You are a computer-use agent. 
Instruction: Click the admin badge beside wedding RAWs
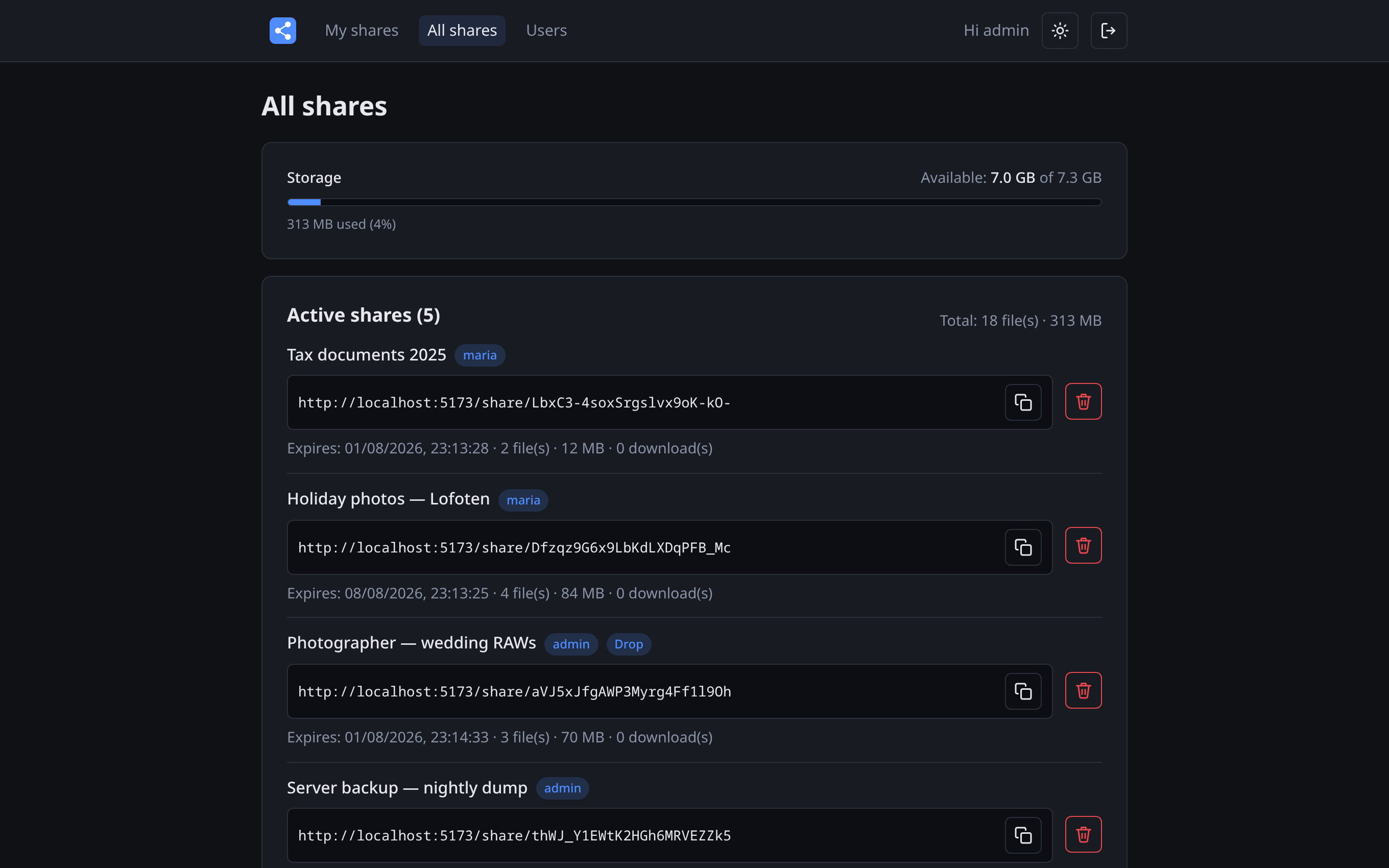tap(570, 644)
